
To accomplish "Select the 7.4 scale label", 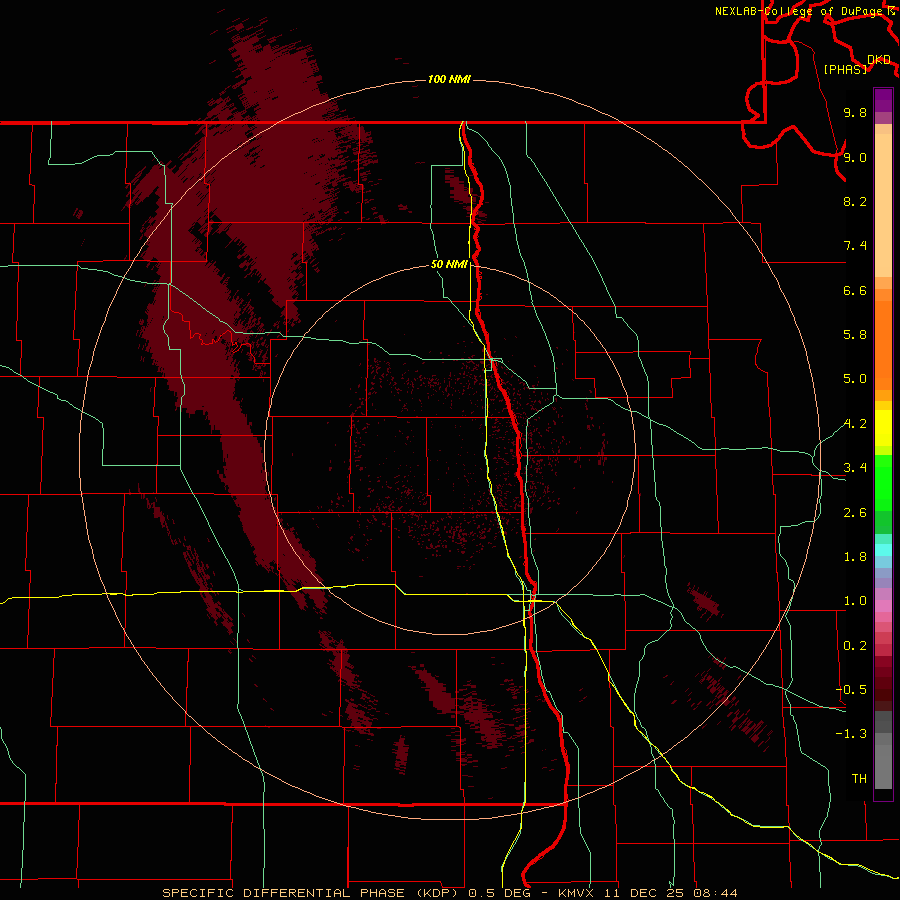I will coord(855,246).
